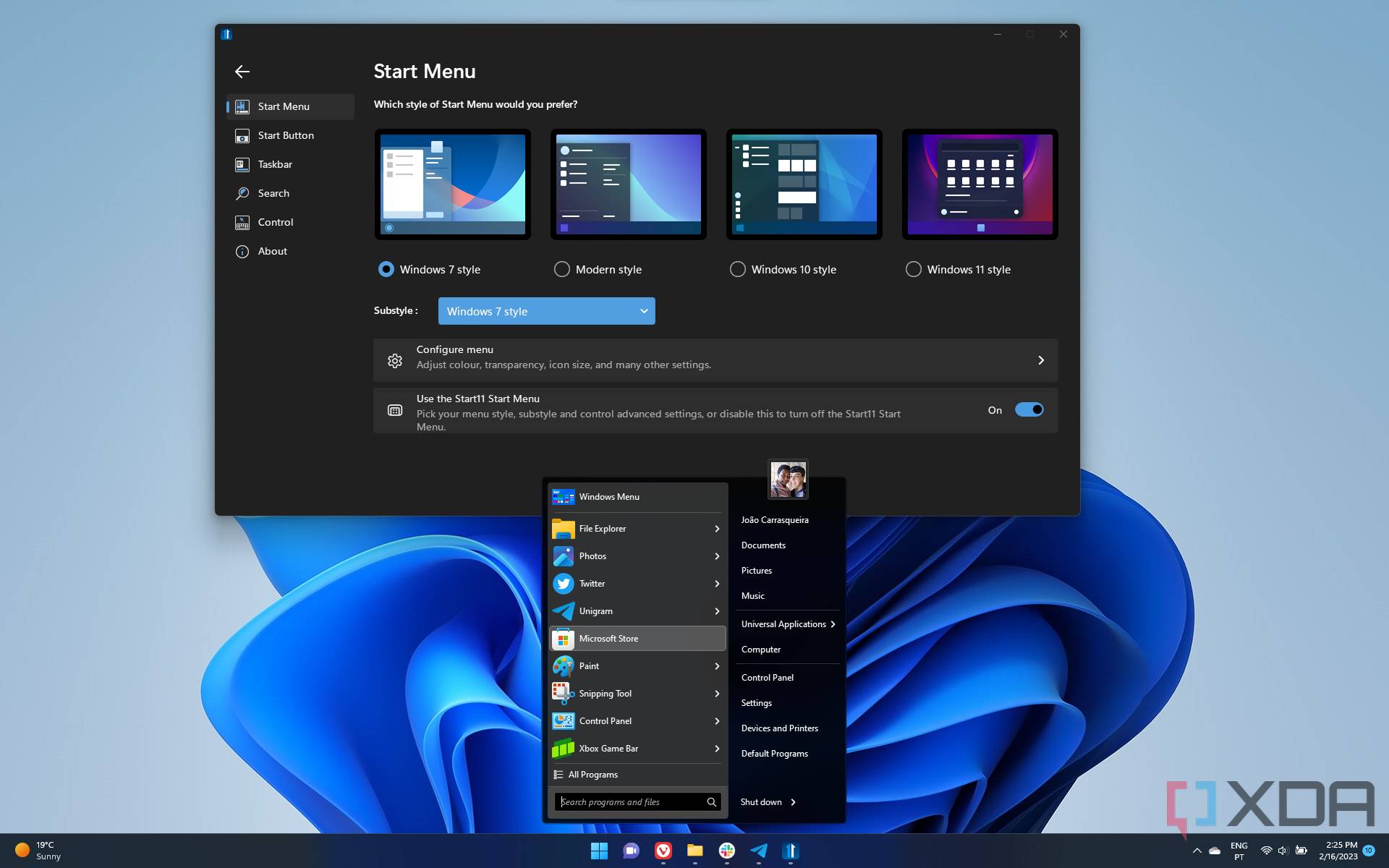Open Start Button settings in sidebar
Image resolution: width=1389 pixels, height=868 pixels.
290,135
